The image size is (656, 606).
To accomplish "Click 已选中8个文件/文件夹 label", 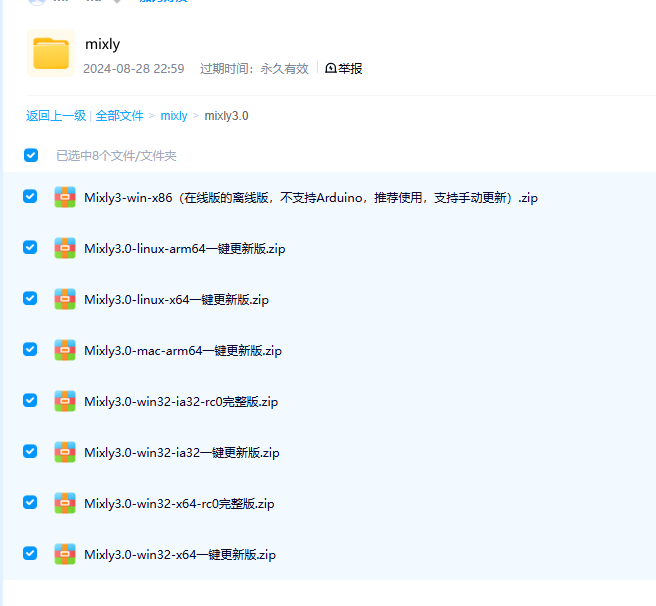I will 116,156.
